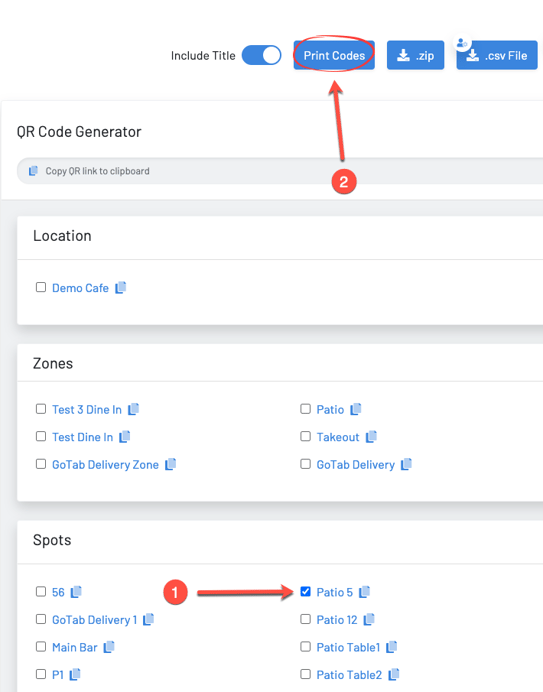Copy link icon beside Test 3 Dine In
The height and width of the screenshot is (692, 543).
[x=133, y=410]
